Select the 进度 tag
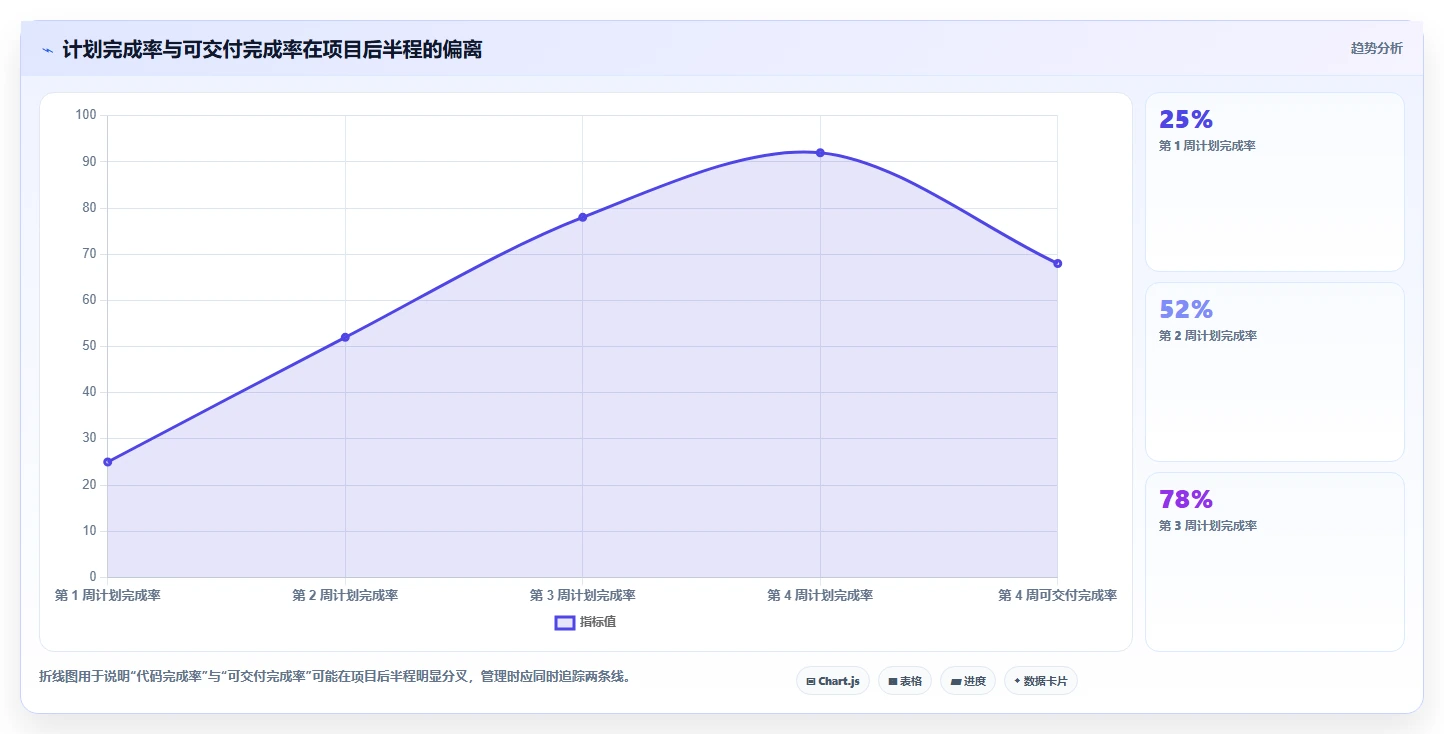The height and width of the screenshot is (734, 1444). pos(968,681)
